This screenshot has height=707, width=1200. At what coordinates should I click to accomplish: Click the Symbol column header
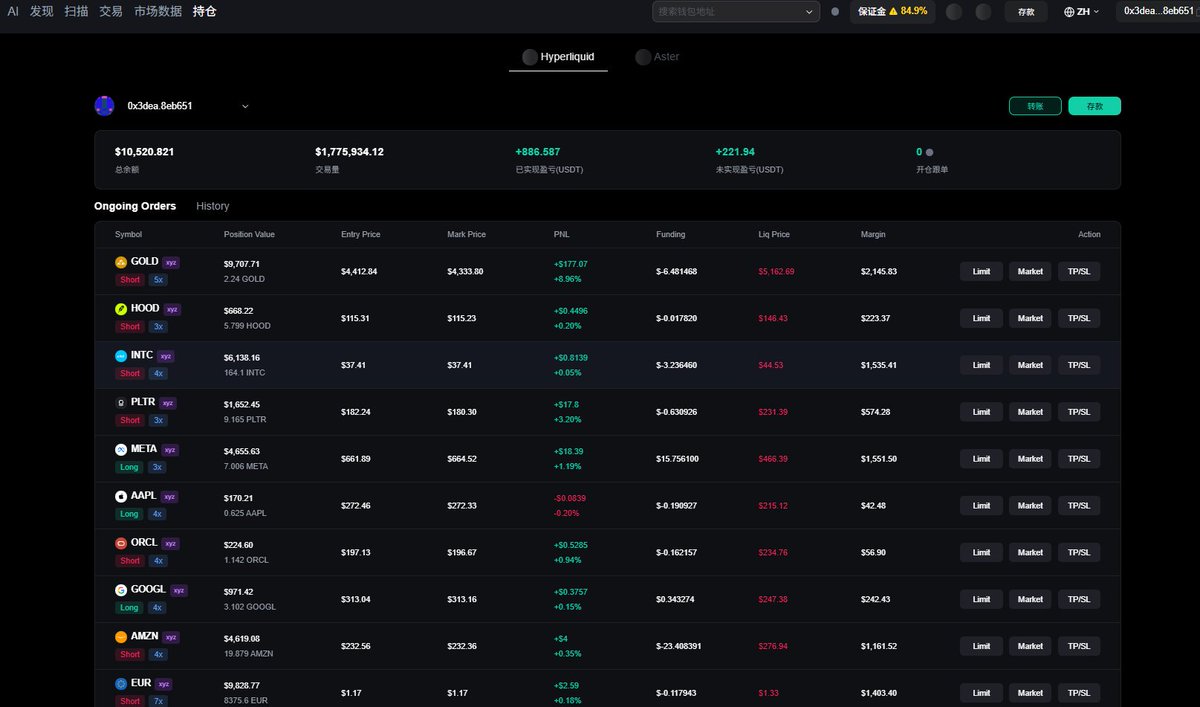coord(129,234)
